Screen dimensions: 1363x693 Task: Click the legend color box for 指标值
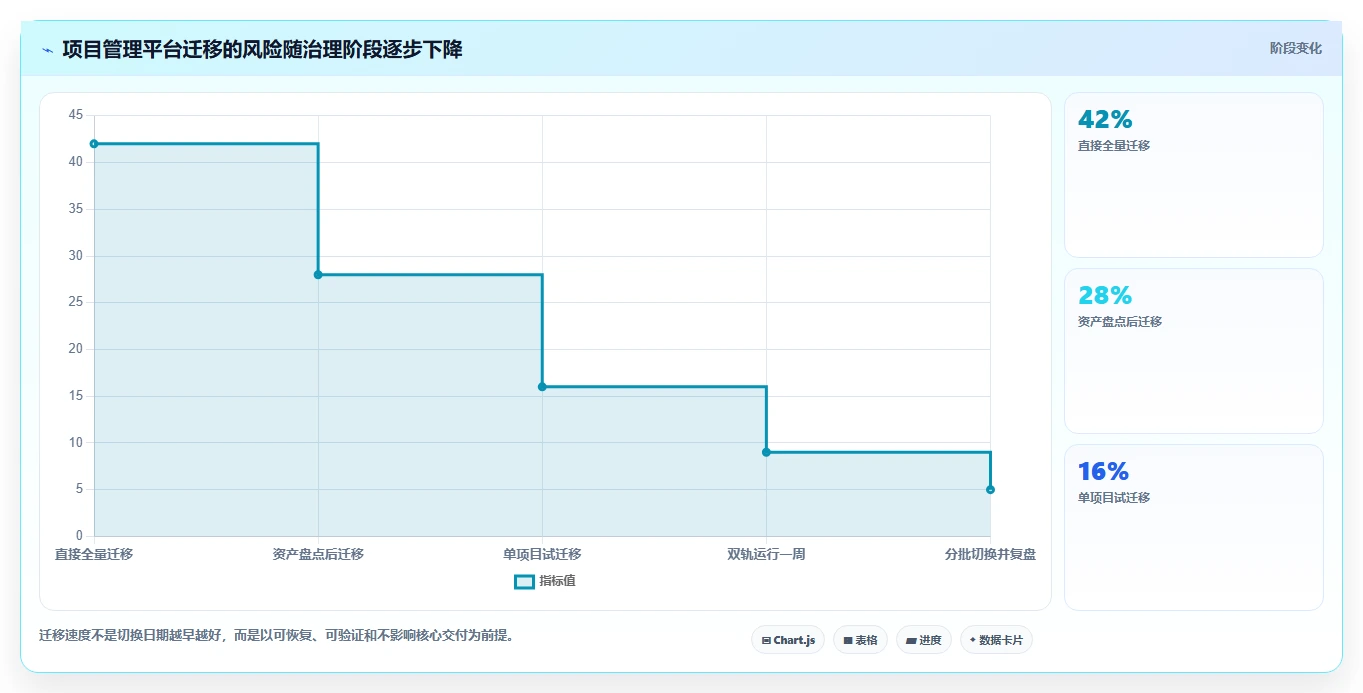tap(524, 582)
